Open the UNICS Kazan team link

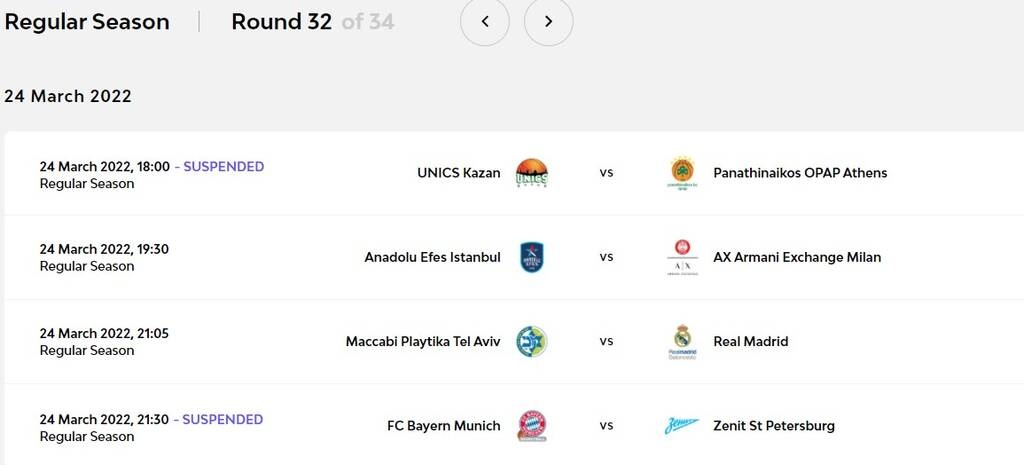[458, 173]
